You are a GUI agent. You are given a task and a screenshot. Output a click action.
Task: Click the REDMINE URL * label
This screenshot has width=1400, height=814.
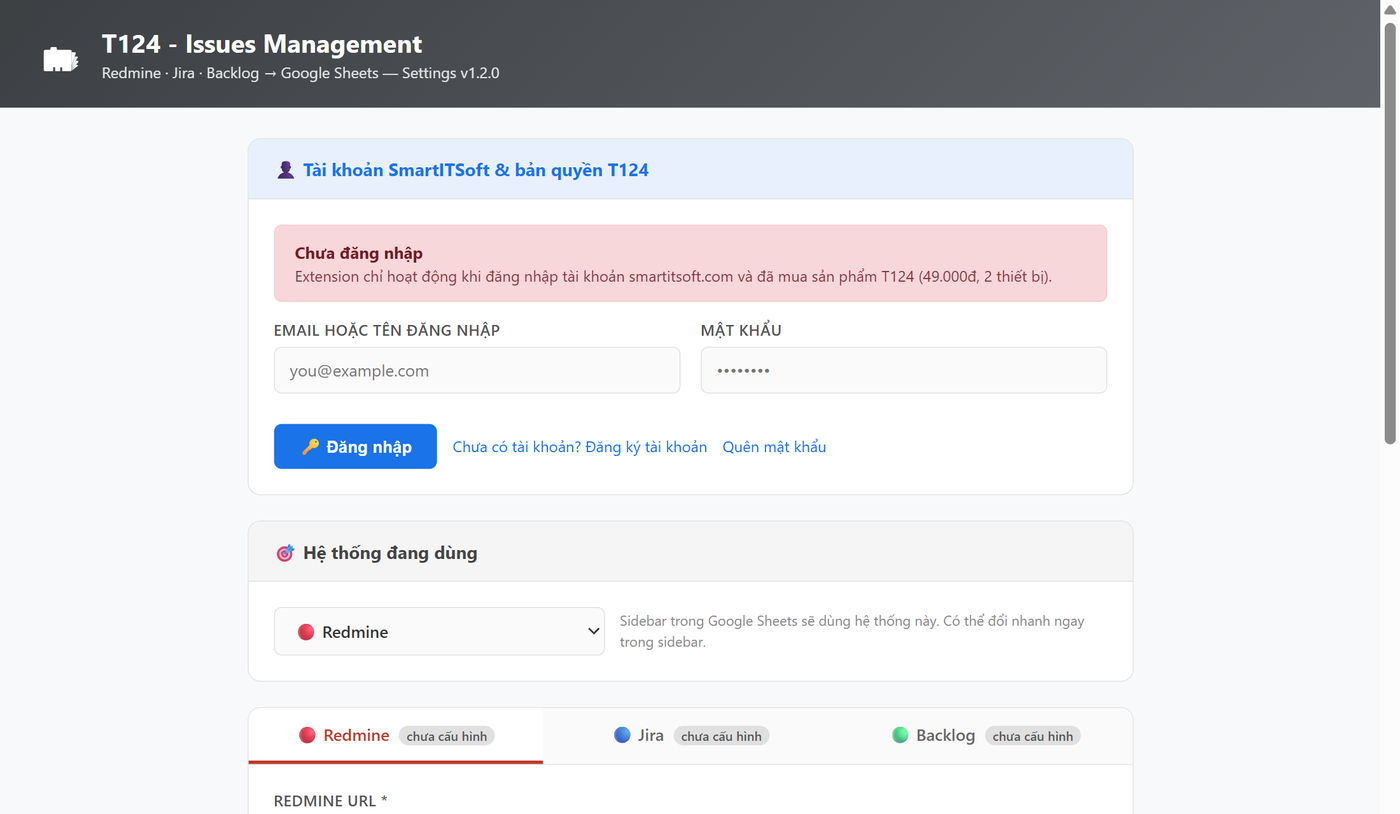click(331, 801)
